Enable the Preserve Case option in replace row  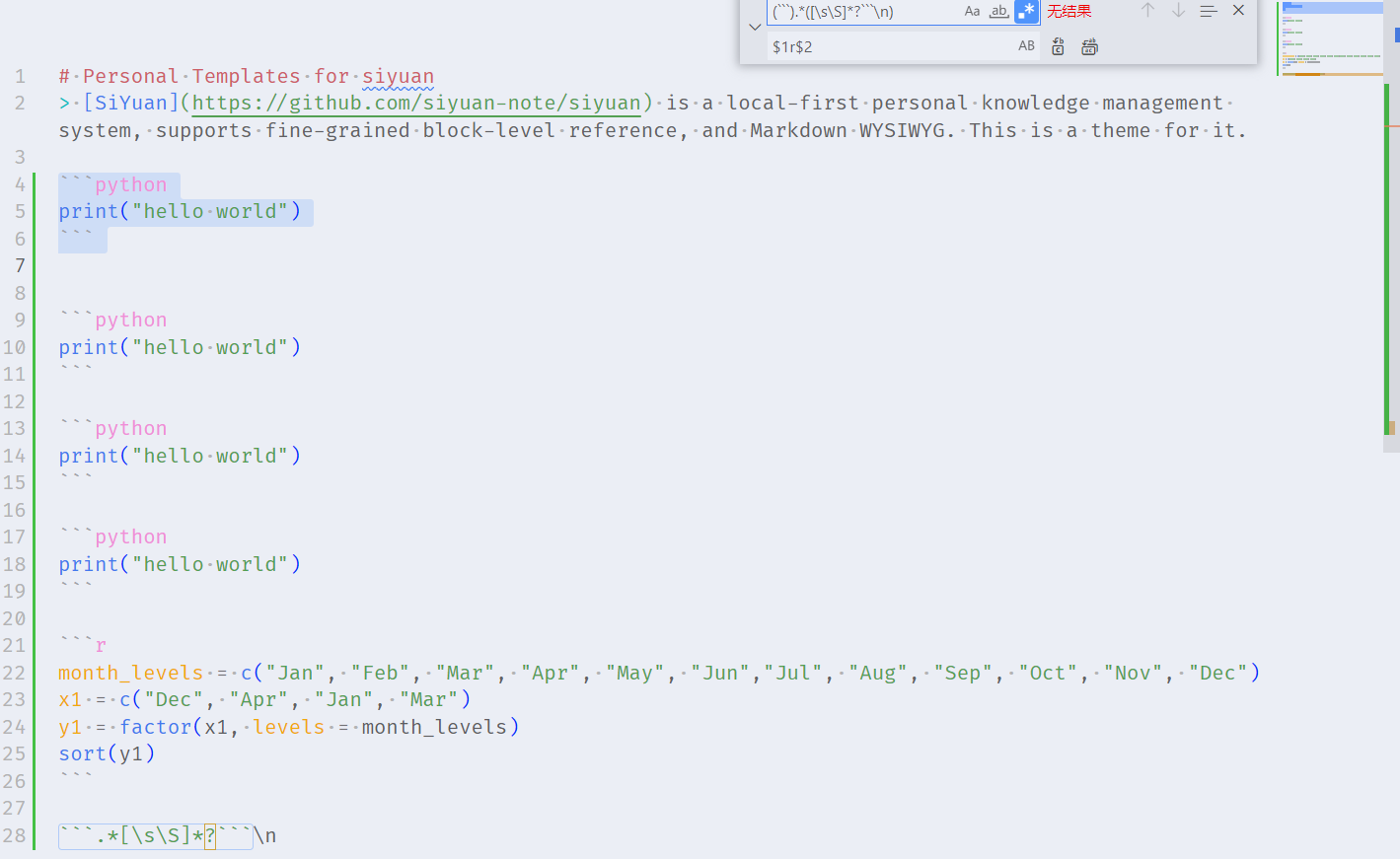coord(1026,45)
